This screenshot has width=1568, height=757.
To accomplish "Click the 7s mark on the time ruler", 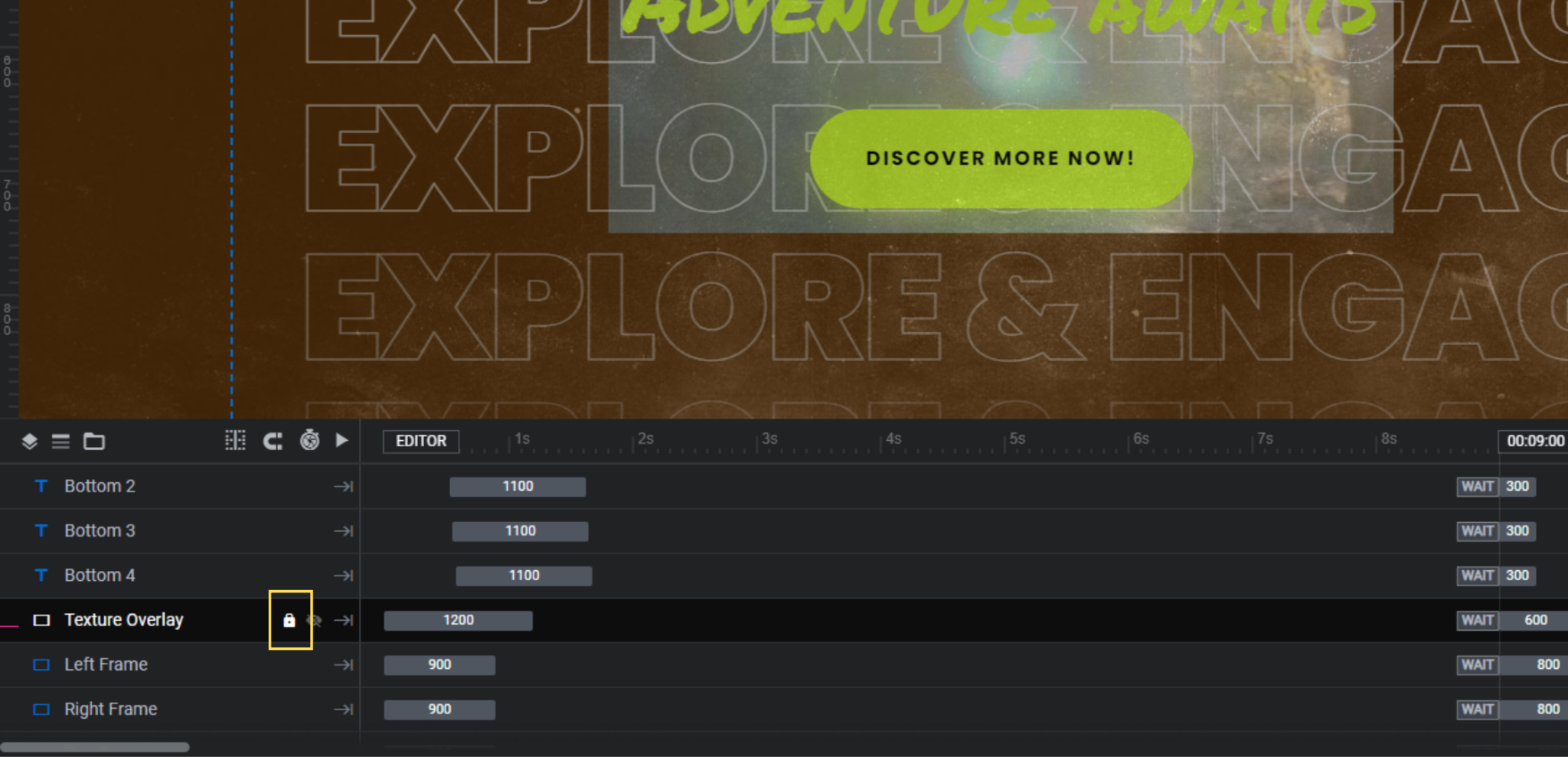I will click(1265, 439).
